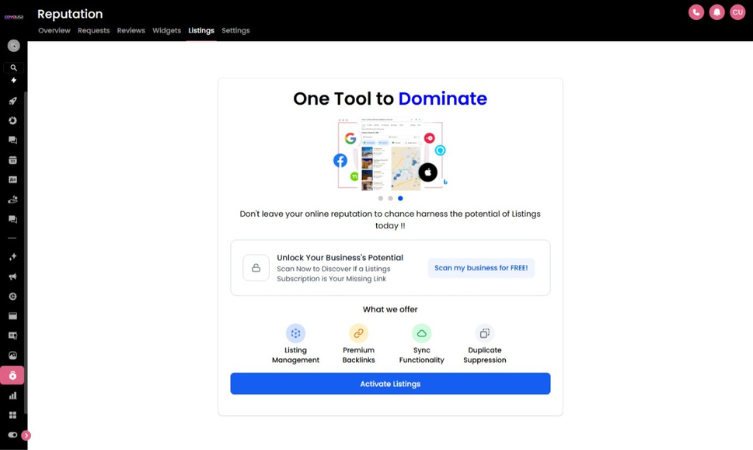Screen dimensions: 753x450
Task: Click Scan my business for FREE! button
Action: coord(481,268)
